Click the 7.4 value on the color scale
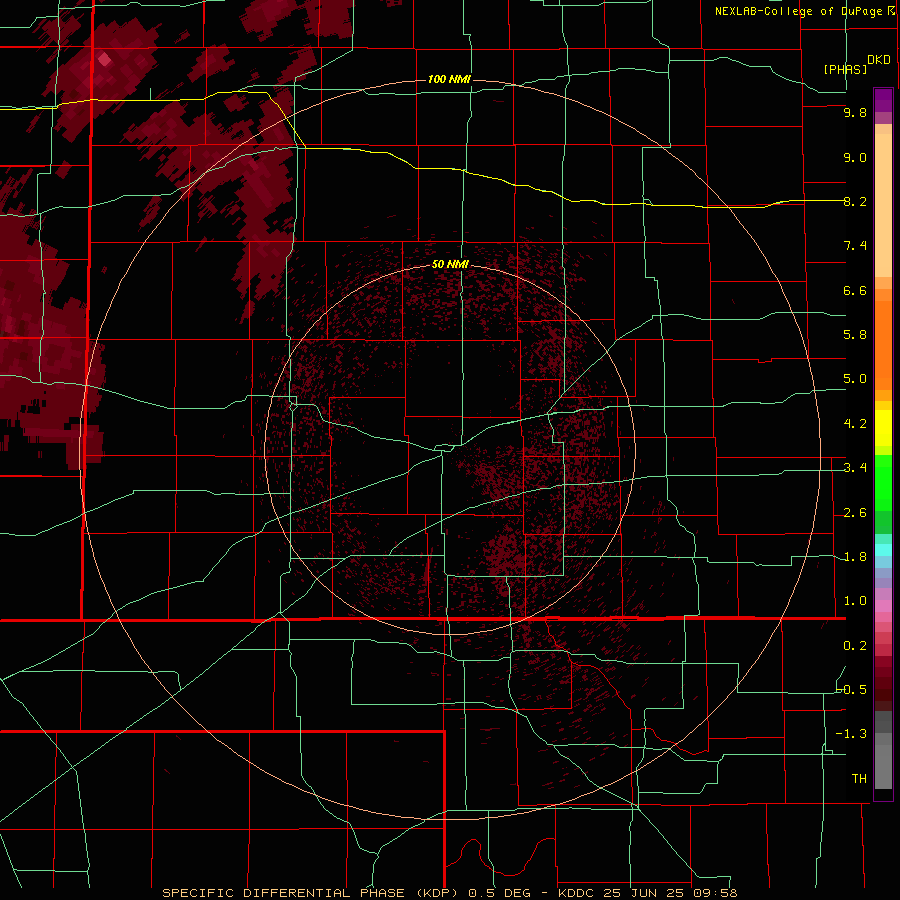This screenshot has width=900, height=900. (x=855, y=246)
